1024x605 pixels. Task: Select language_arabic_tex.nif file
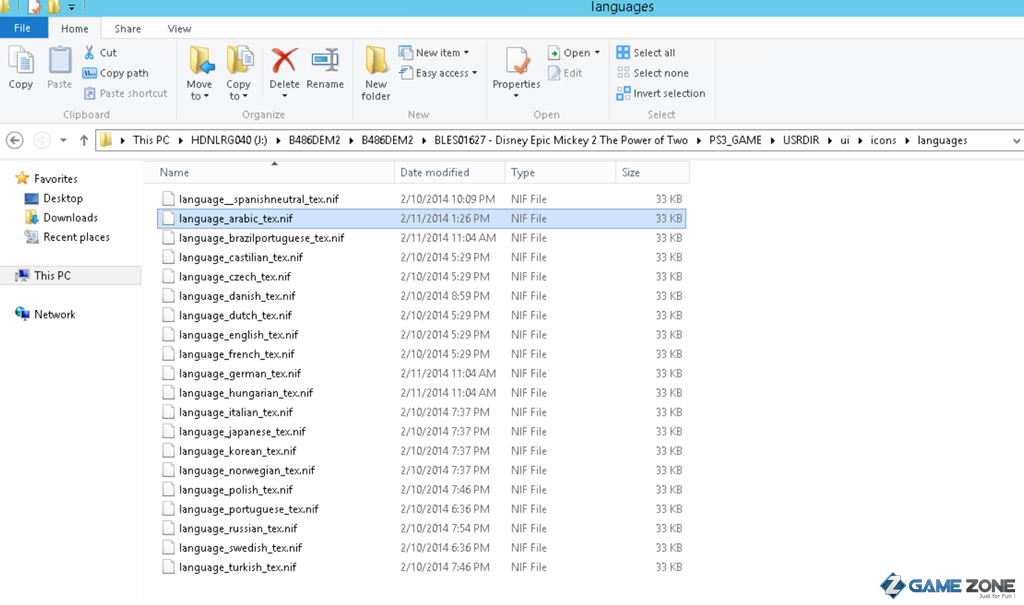tap(421, 218)
